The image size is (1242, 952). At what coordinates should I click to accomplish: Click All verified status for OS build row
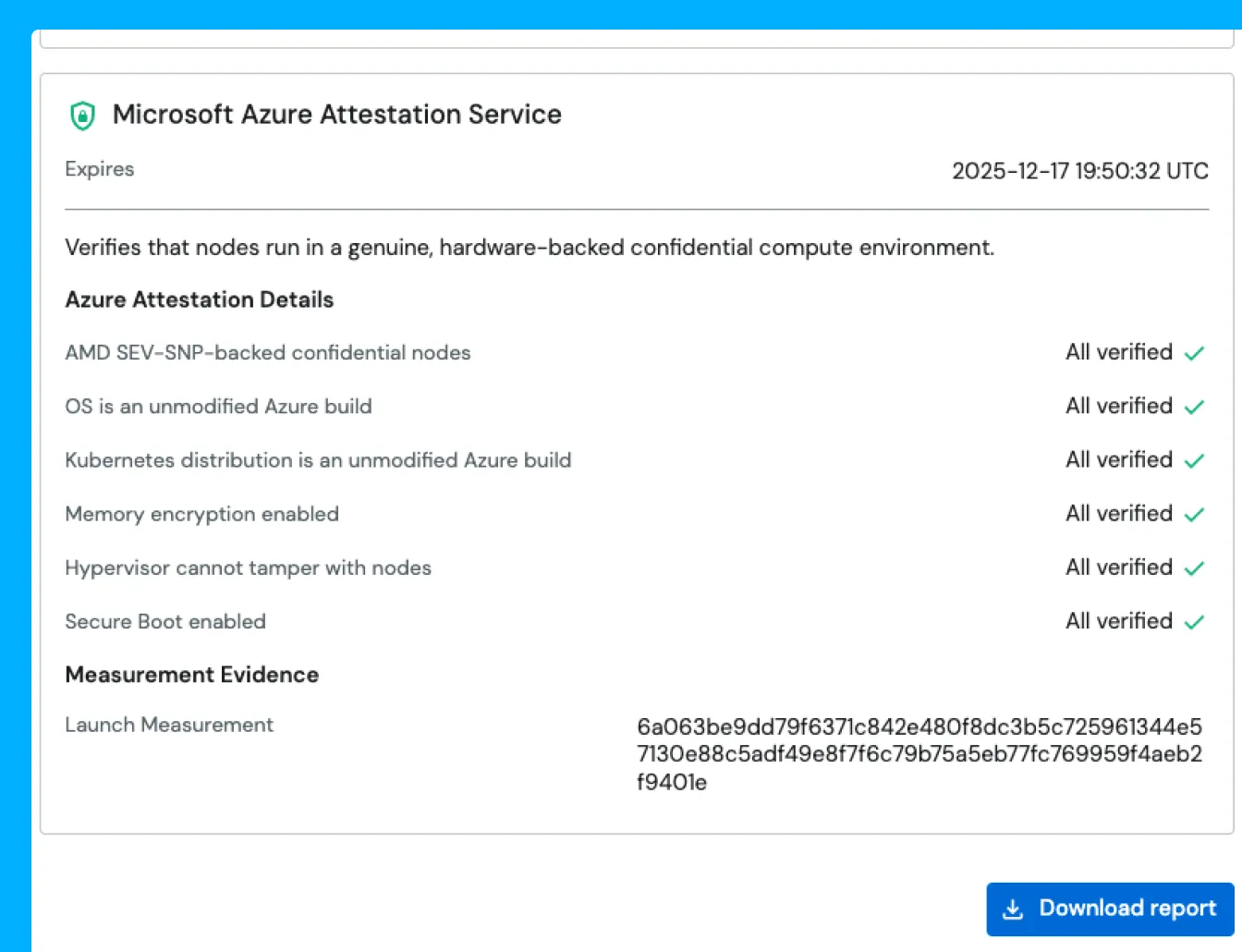[x=1119, y=406]
